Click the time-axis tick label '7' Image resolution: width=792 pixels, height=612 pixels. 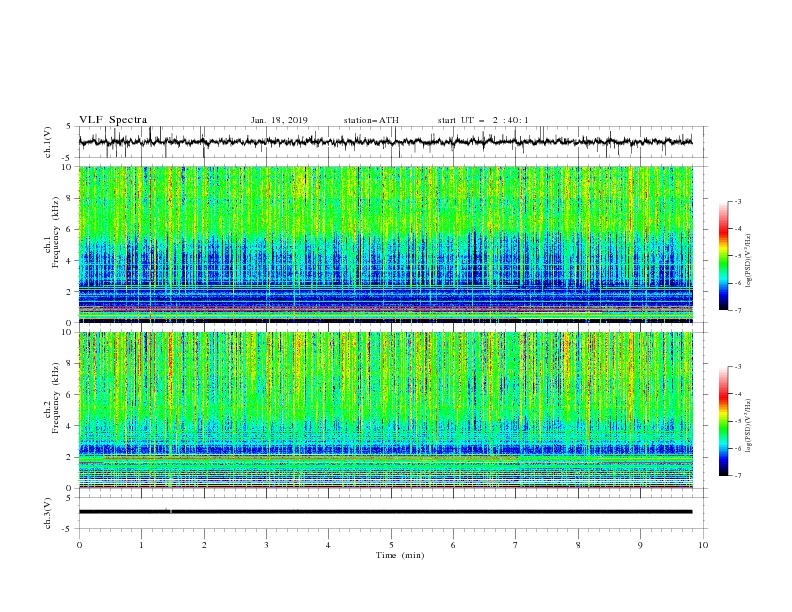(x=516, y=545)
